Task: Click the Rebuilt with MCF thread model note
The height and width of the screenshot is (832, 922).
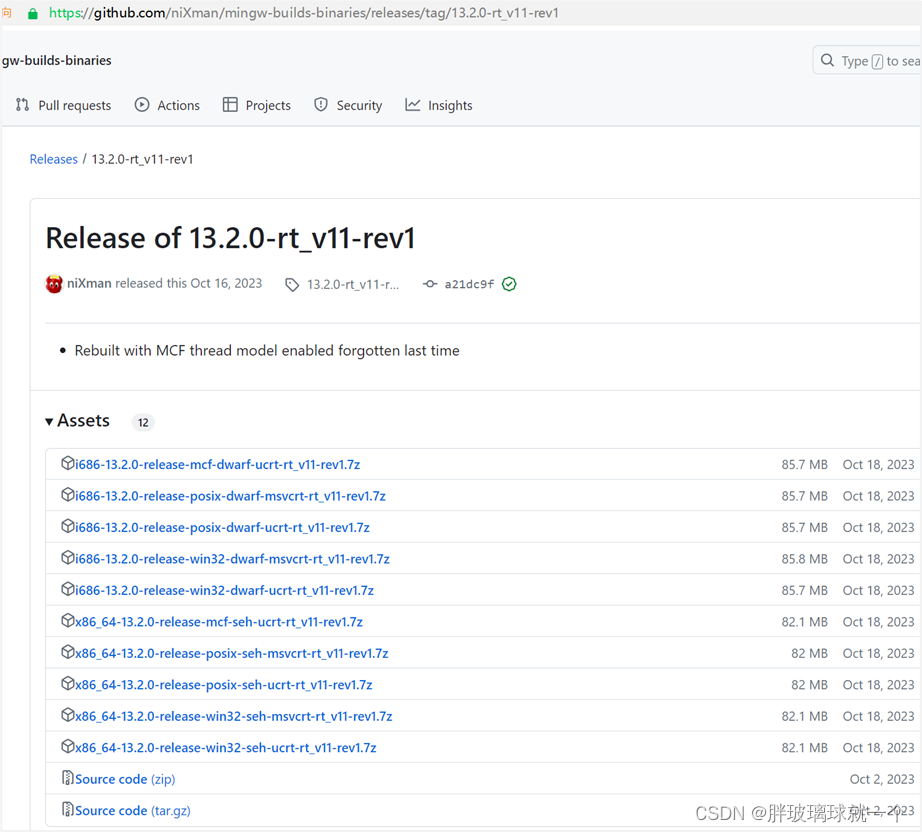Action: [267, 350]
